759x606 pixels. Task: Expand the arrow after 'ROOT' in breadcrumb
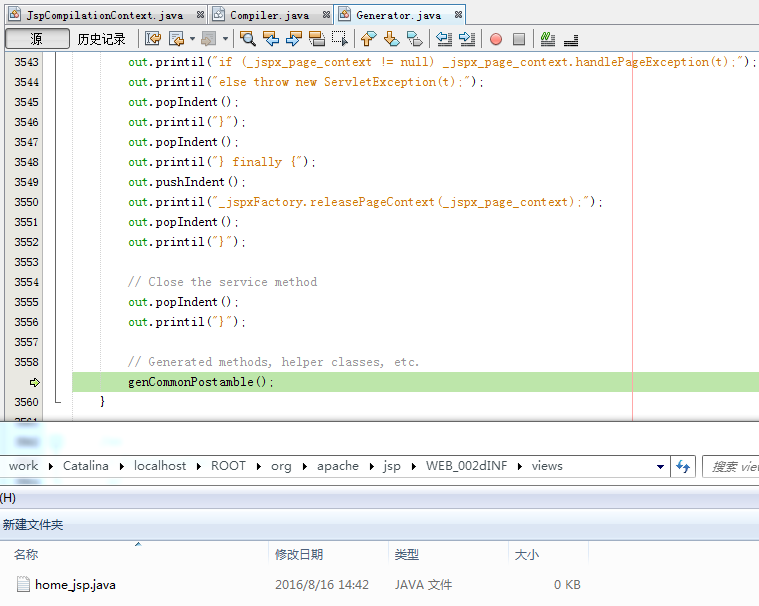(x=258, y=466)
